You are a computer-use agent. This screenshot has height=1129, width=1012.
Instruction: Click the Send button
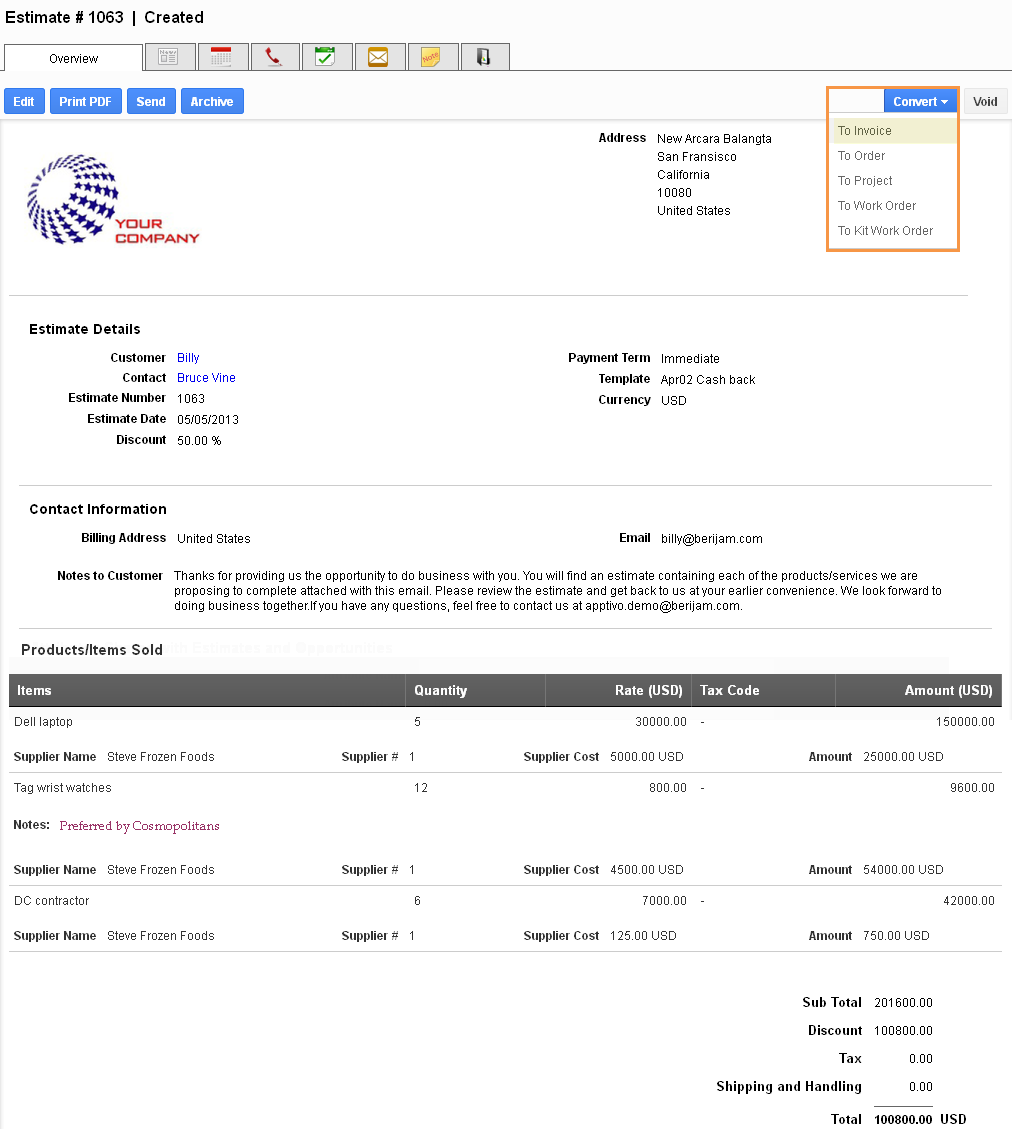click(x=150, y=101)
